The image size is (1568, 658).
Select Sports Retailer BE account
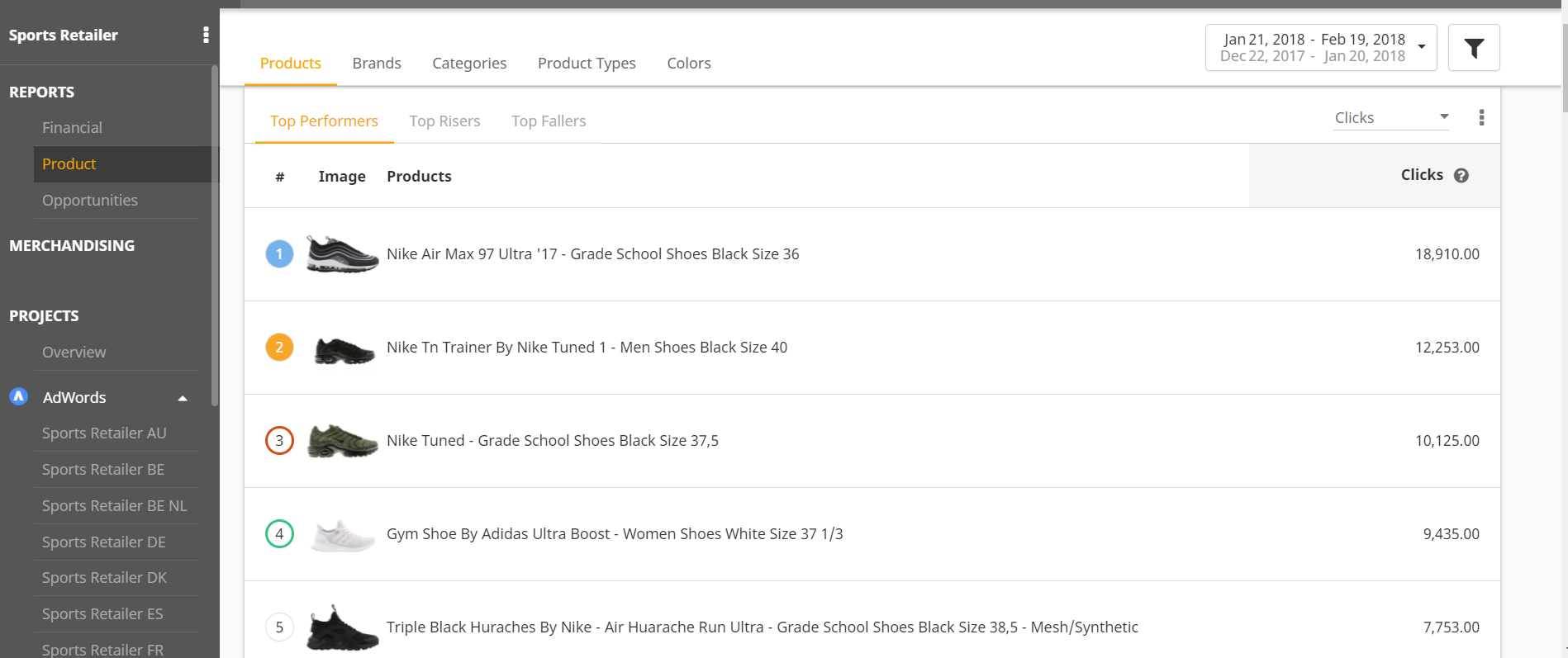pyautogui.click(x=103, y=470)
